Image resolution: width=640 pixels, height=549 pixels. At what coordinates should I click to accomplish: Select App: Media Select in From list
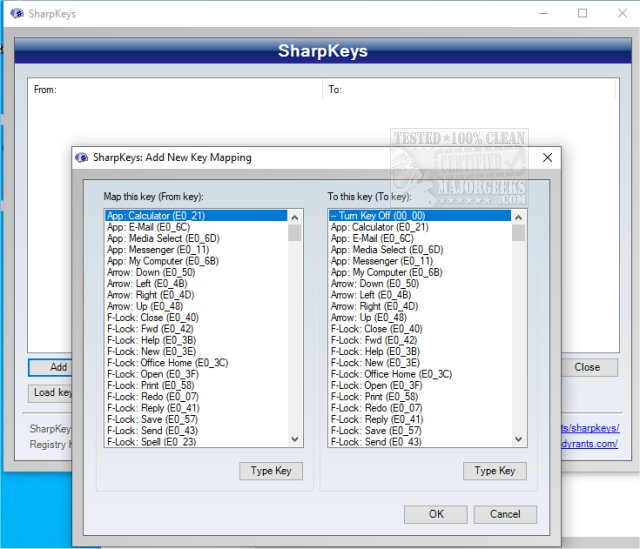pyautogui.click(x=196, y=238)
